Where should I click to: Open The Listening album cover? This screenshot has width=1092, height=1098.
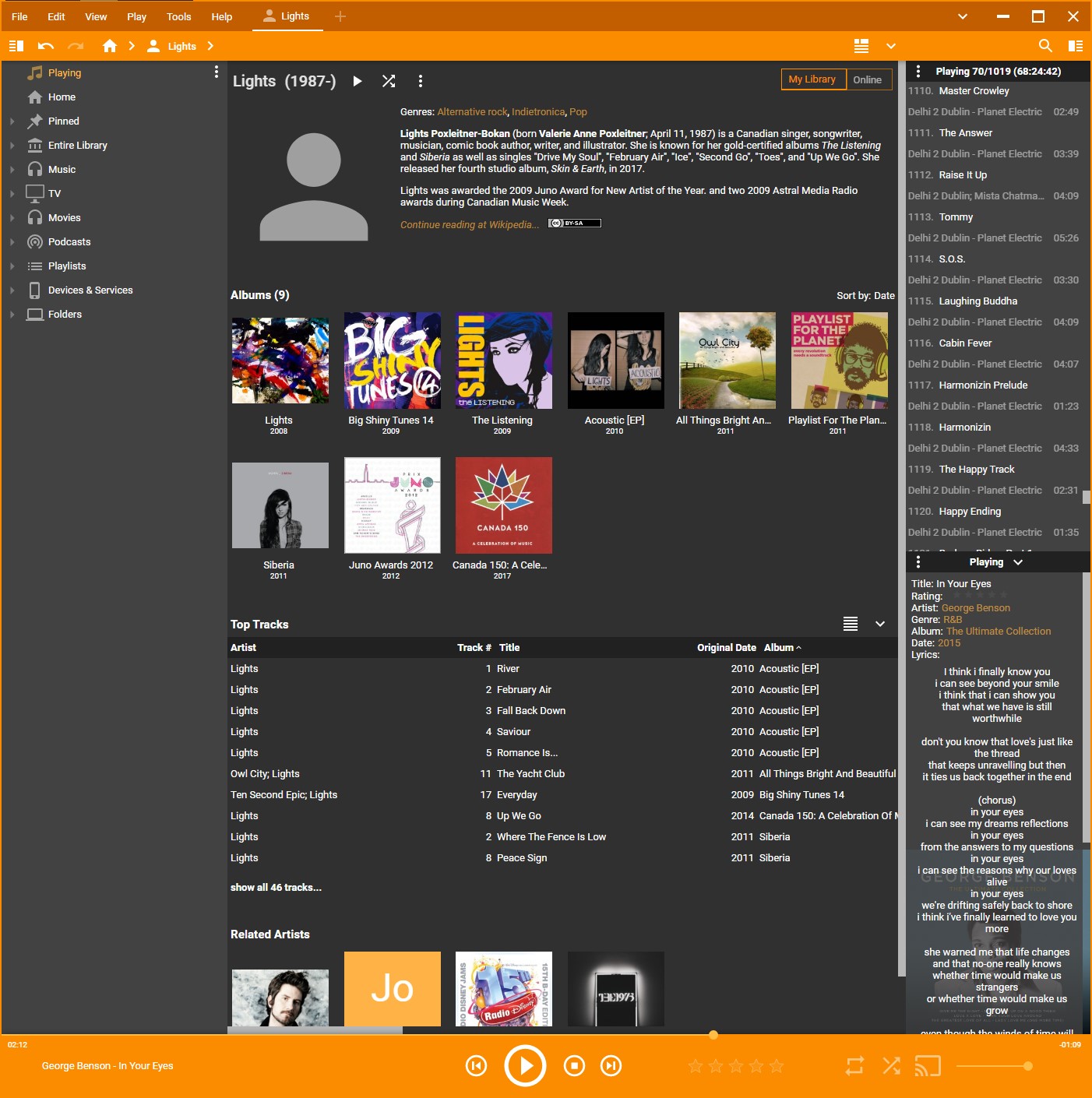[x=504, y=361]
